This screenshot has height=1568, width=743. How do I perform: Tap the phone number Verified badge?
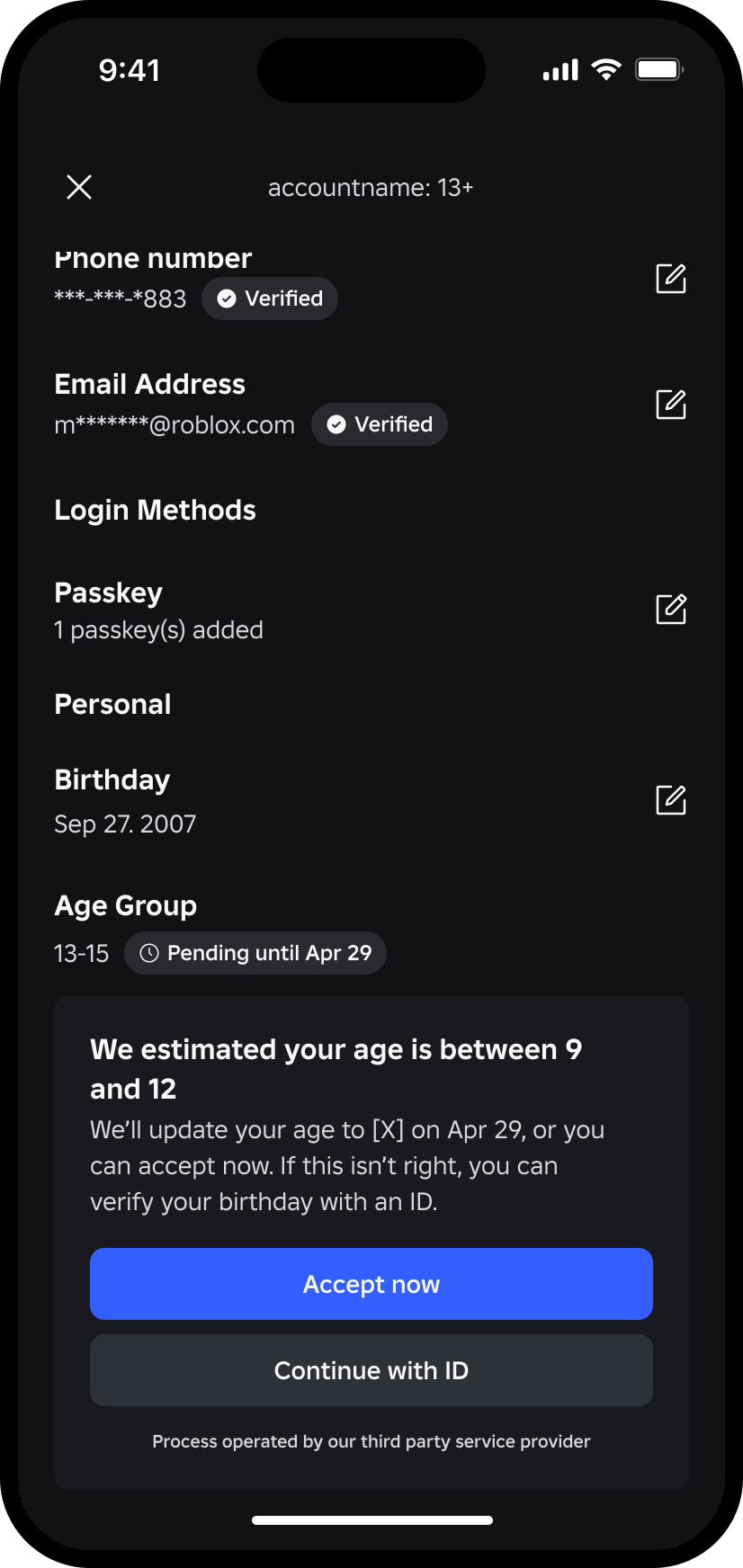tap(270, 298)
